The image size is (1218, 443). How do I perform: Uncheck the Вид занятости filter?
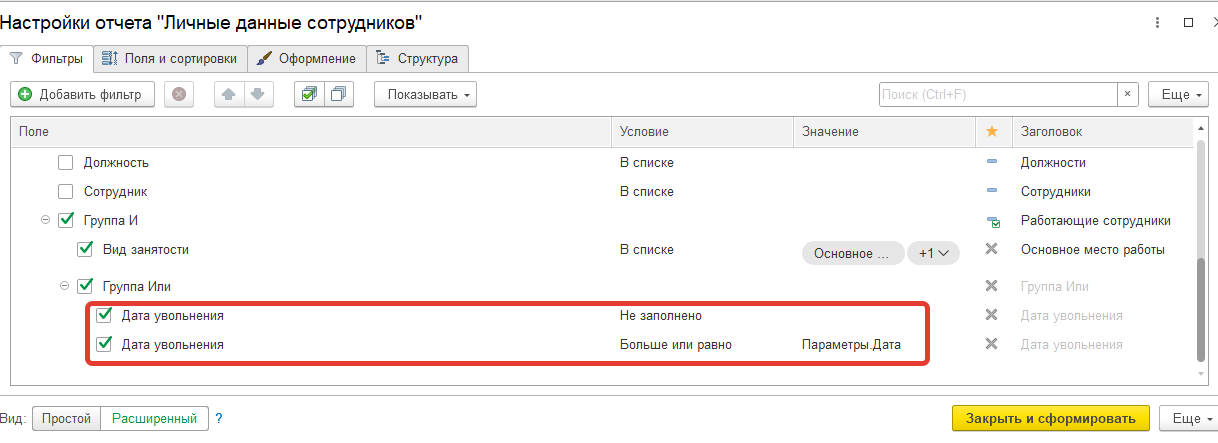[x=85, y=249]
